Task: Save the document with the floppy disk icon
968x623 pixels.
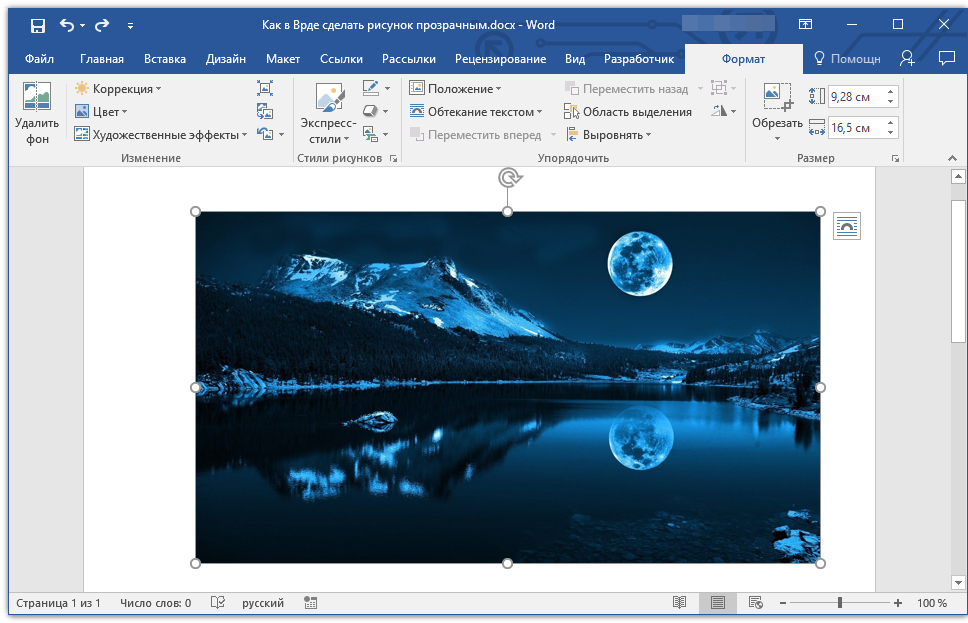Action: point(37,25)
